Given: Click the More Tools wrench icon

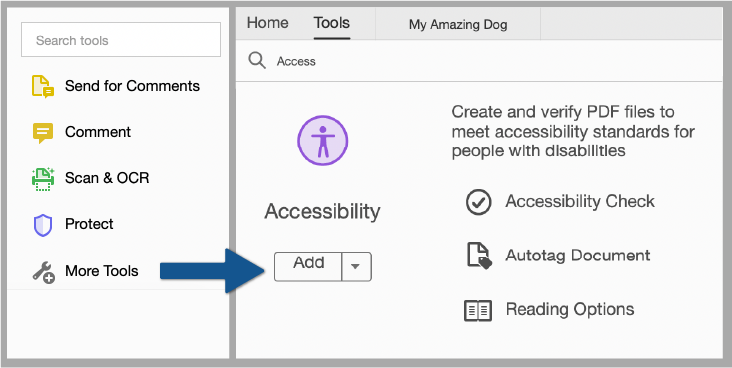Looking at the screenshot, I should (43, 272).
